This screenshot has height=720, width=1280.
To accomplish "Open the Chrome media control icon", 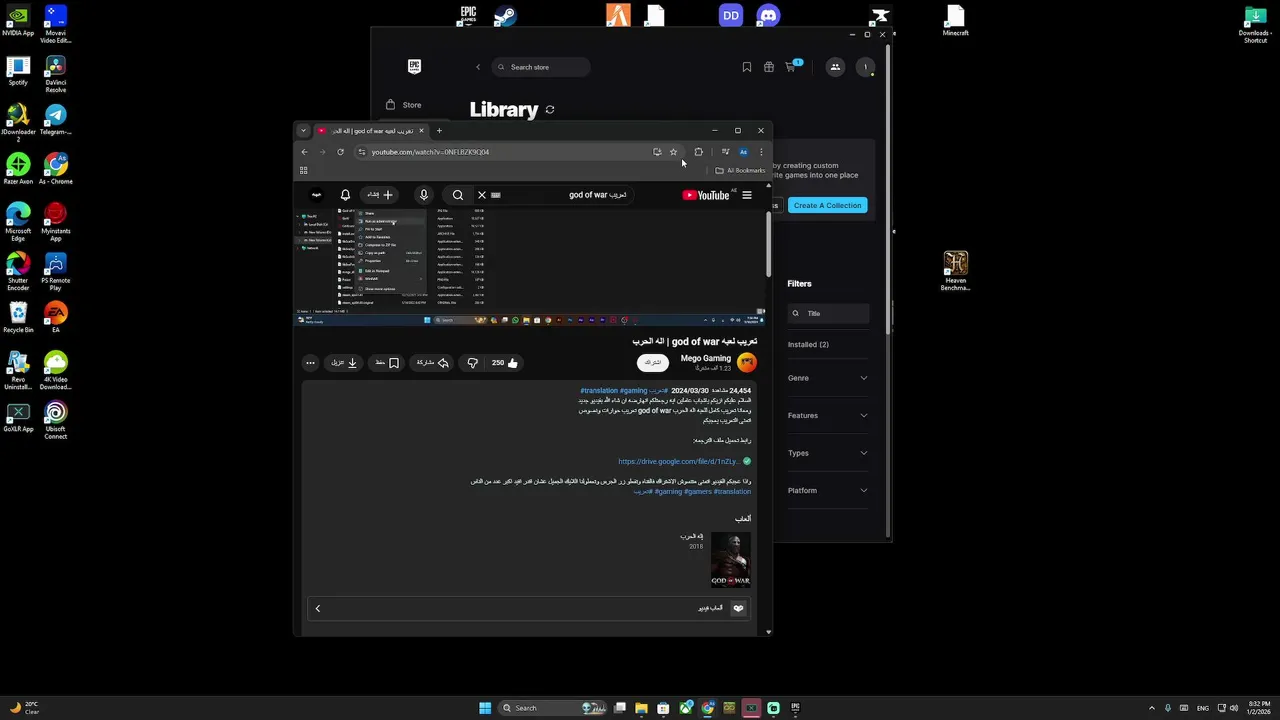I will click(725, 152).
